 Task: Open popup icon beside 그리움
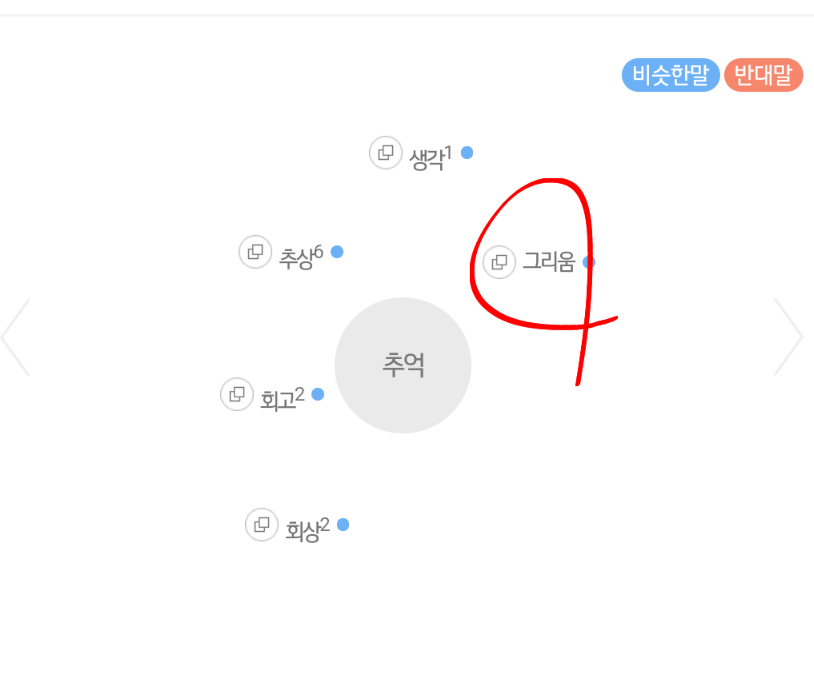pos(499,262)
